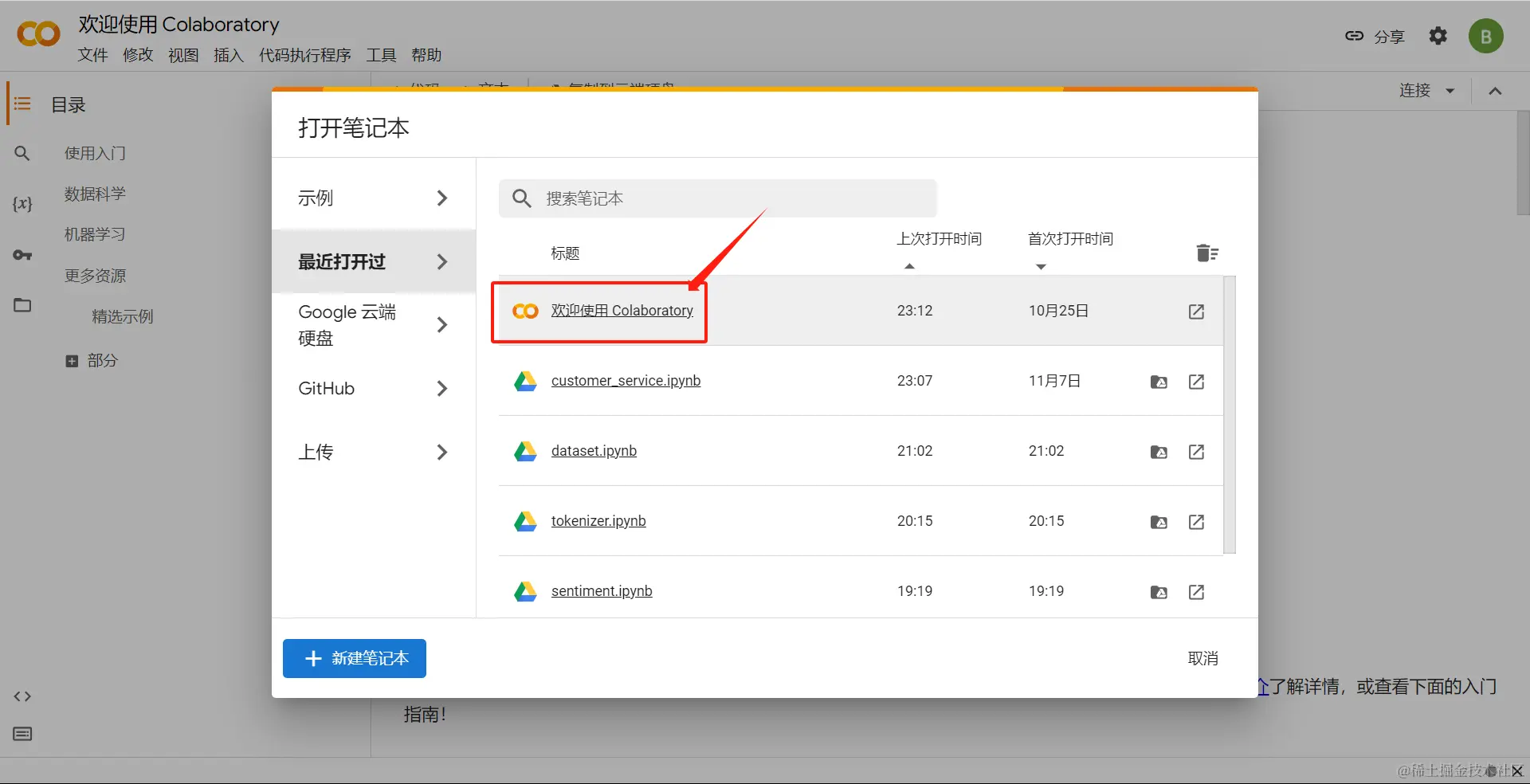Collapse the header with the up chevron
Image resolution: width=1530 pixels, height=784 pixels.
(1496, 91)
